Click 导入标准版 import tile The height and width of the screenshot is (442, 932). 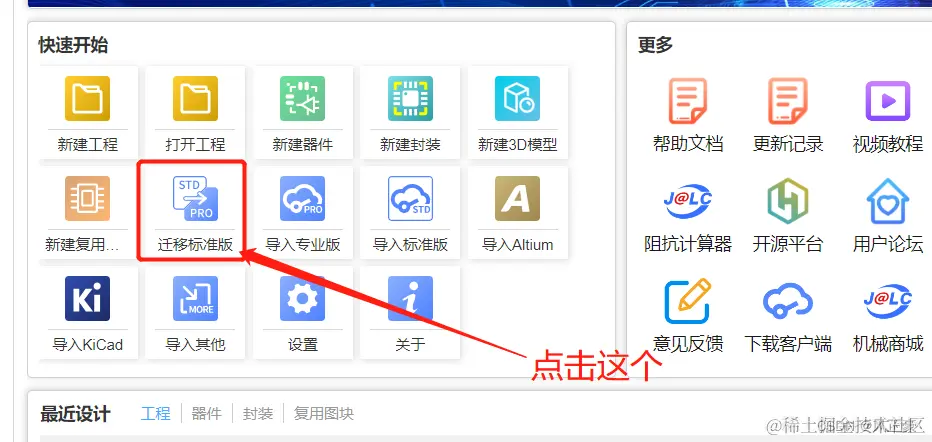coord(410,212)
